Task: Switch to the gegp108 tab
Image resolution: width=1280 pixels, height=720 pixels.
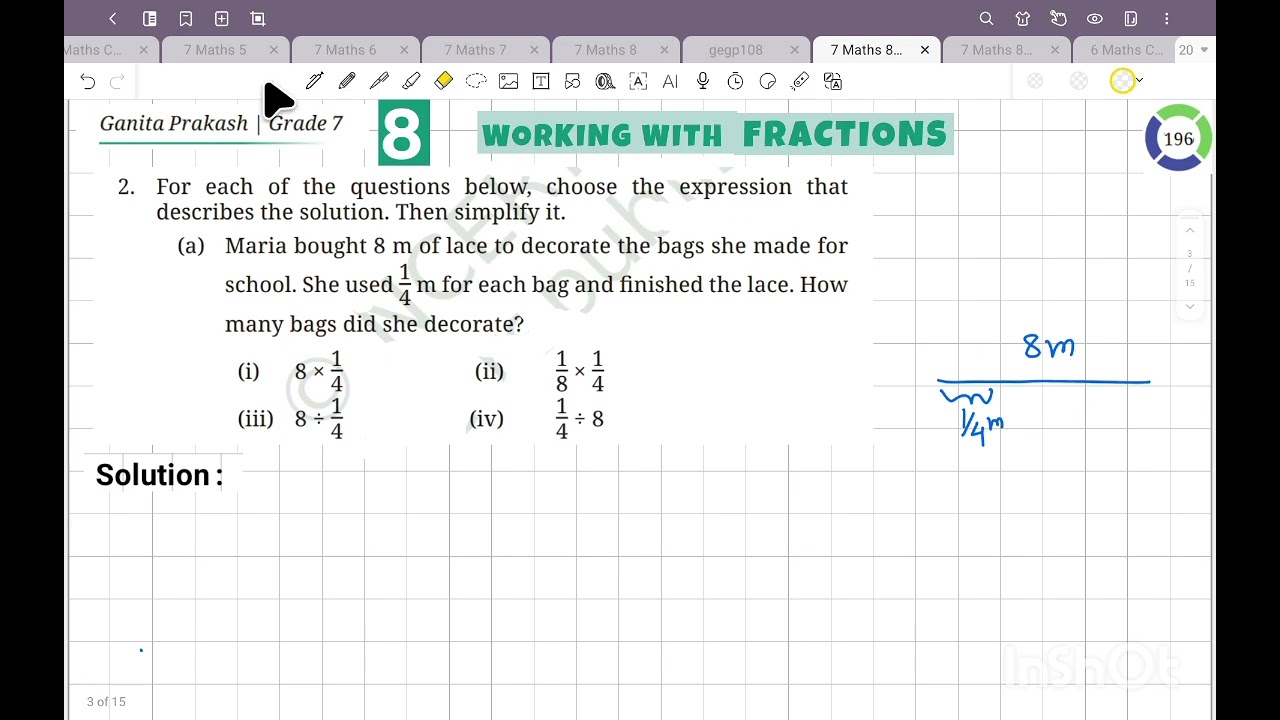Action: click(x=736, y=50)
